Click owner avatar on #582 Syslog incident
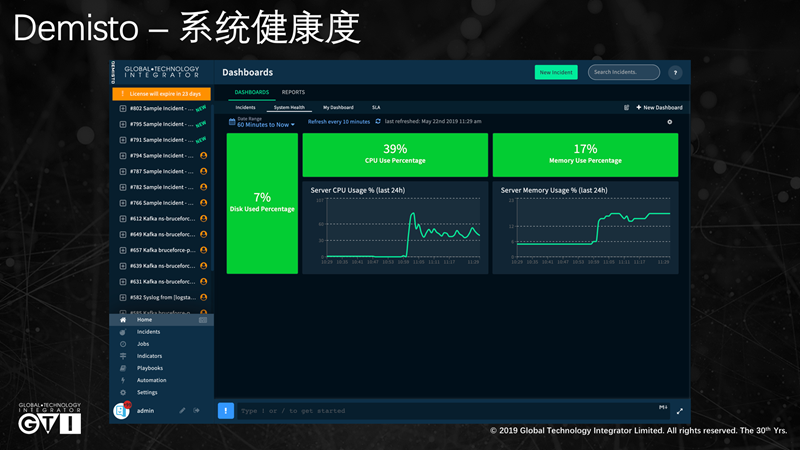This screenshot has height=450, width=800. click(204, 297)
